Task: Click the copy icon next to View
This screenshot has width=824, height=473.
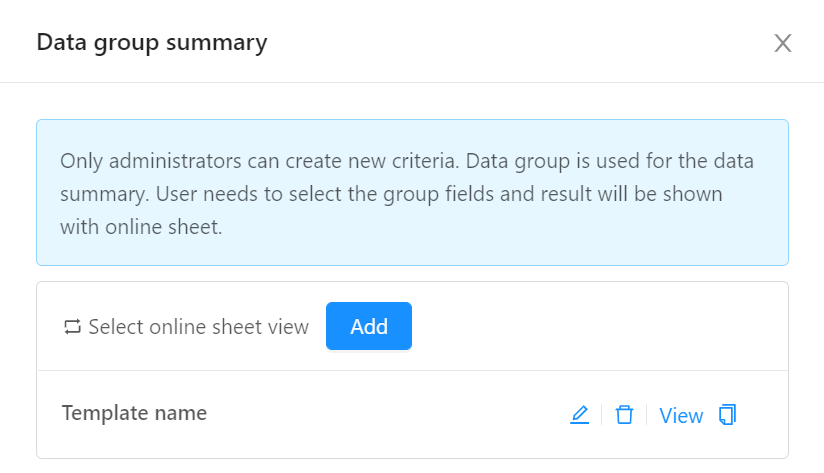Action: tap(728, 415)
